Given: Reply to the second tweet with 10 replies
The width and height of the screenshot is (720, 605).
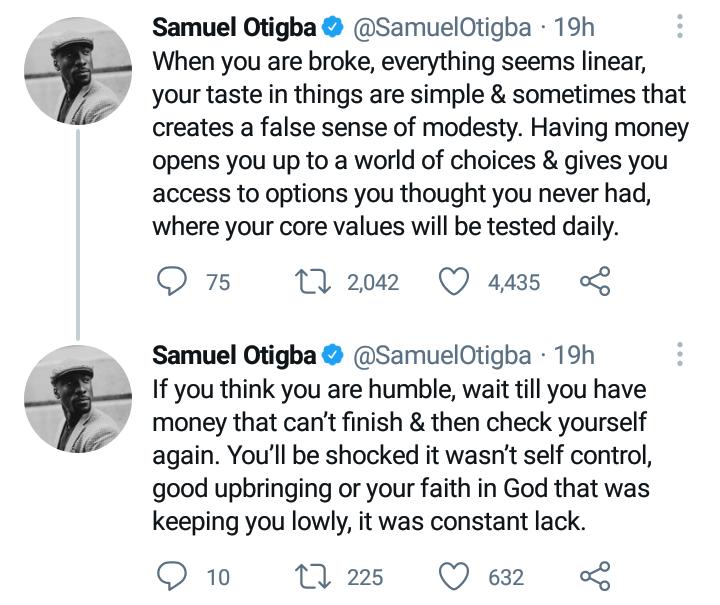Looking at the screenshot, I should coord(172,577).
